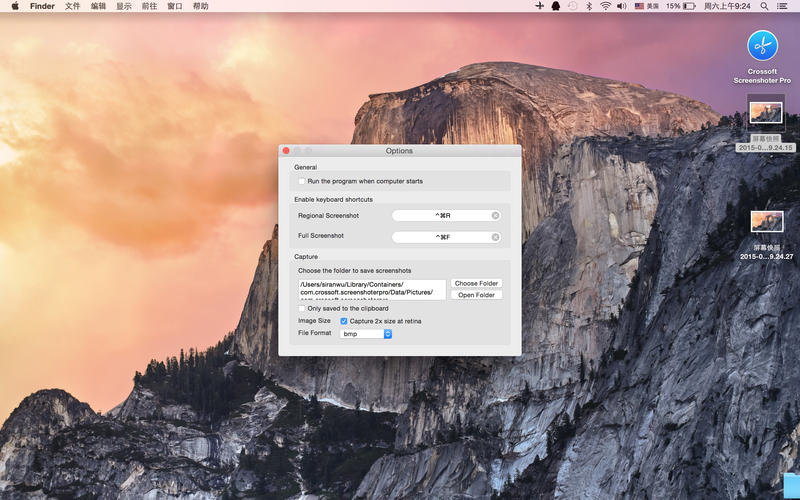Open the US input source menu
Image resolution: width=800 pixels, height=500 pixels.
tap(645, 6)
